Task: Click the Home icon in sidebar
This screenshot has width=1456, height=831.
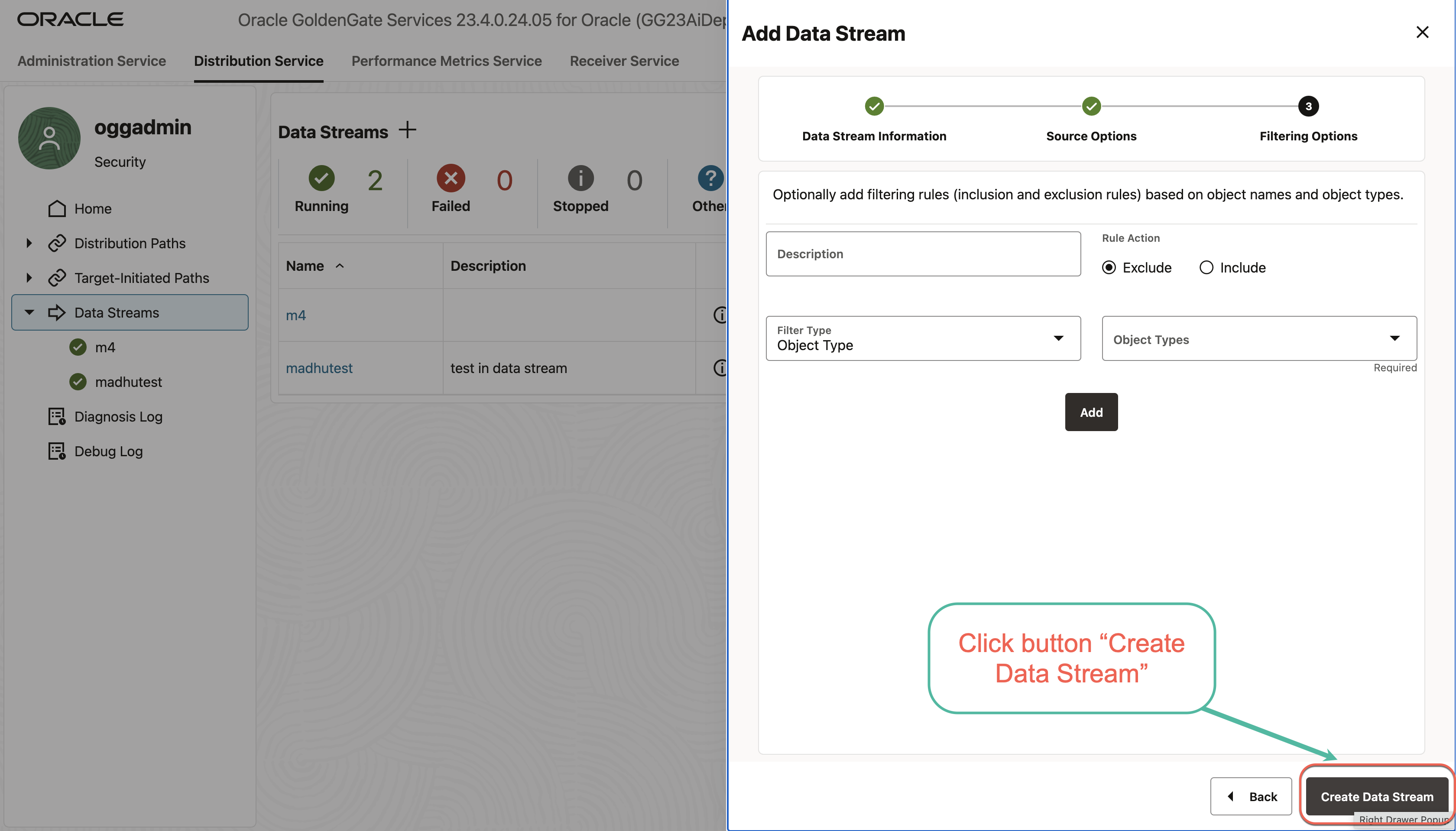Action: (56, 208)
